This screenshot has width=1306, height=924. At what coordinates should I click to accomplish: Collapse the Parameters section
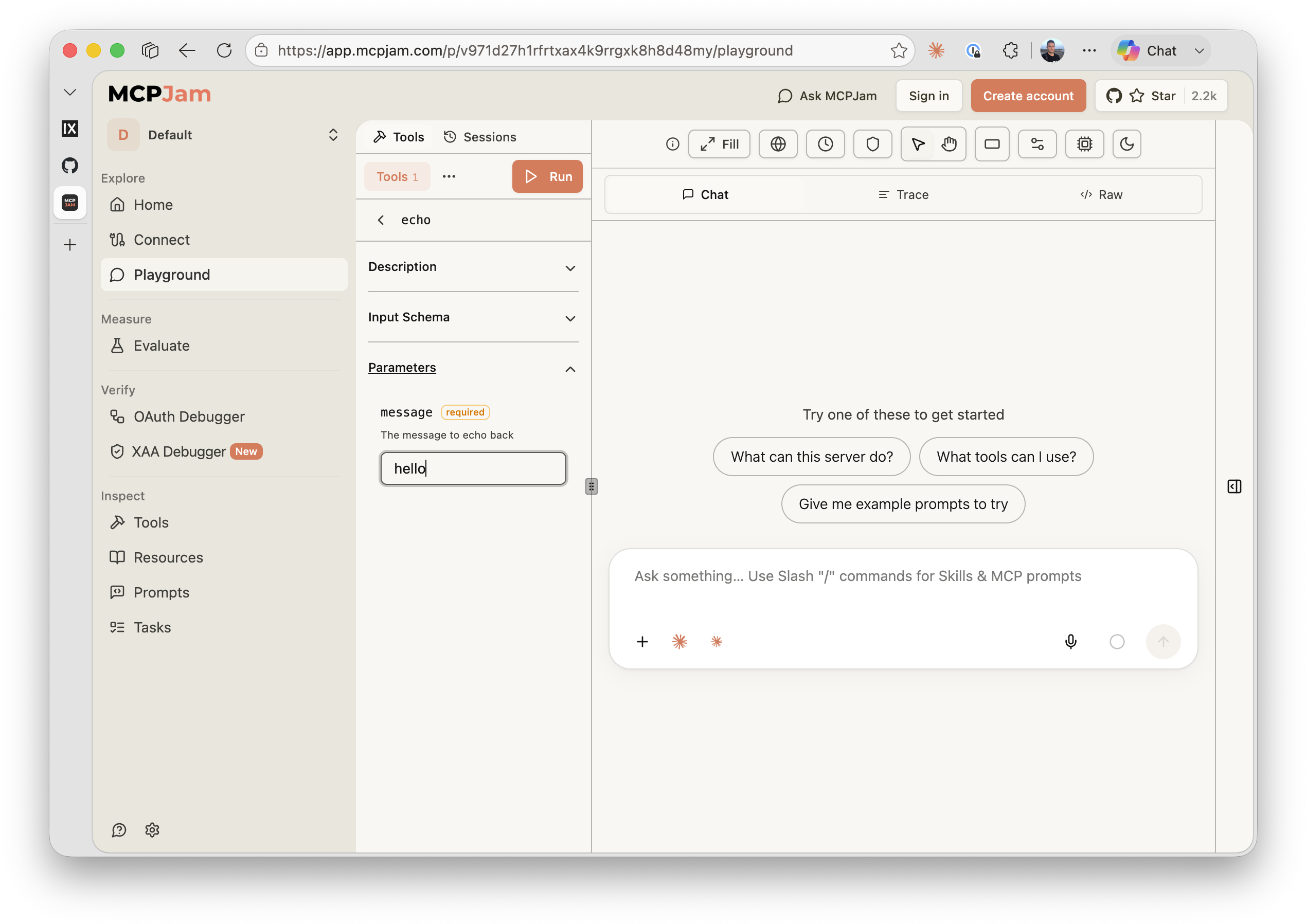coord(473,368)
